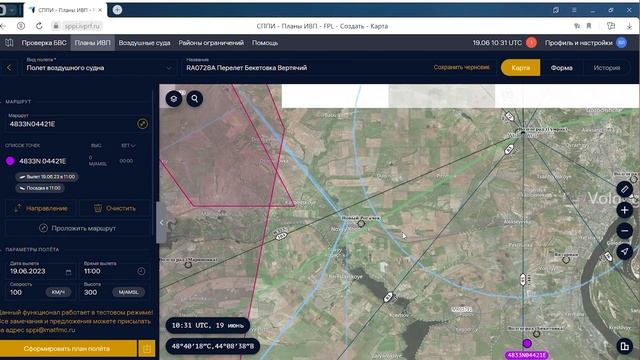Screen dimensions: 640x360
Task: Select the ruler measure tool on map
Action: tap(624, 189)
